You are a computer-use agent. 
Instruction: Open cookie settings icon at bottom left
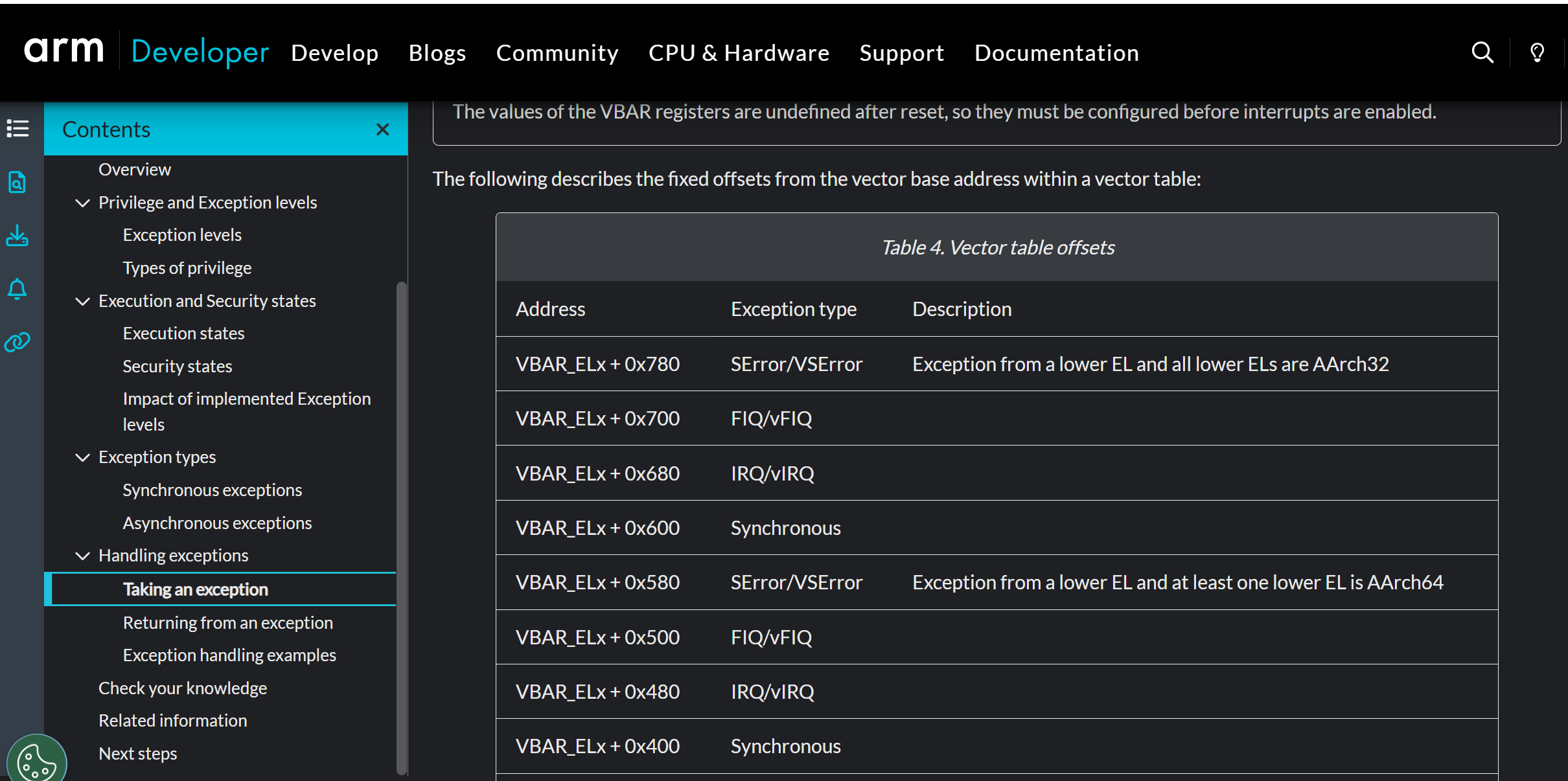[x=36, y=761]
